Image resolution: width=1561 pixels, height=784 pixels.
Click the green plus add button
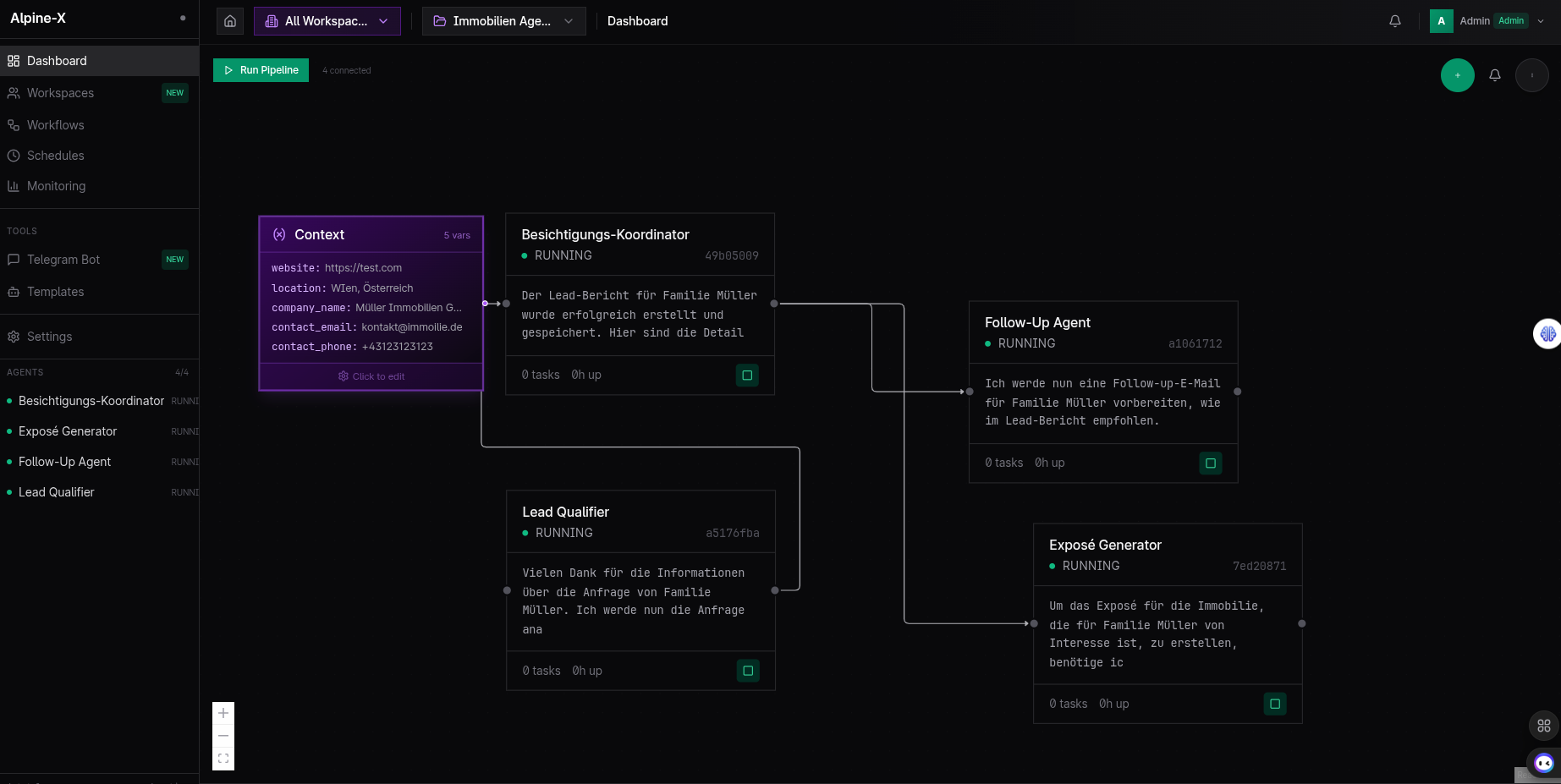point(1457,75)
